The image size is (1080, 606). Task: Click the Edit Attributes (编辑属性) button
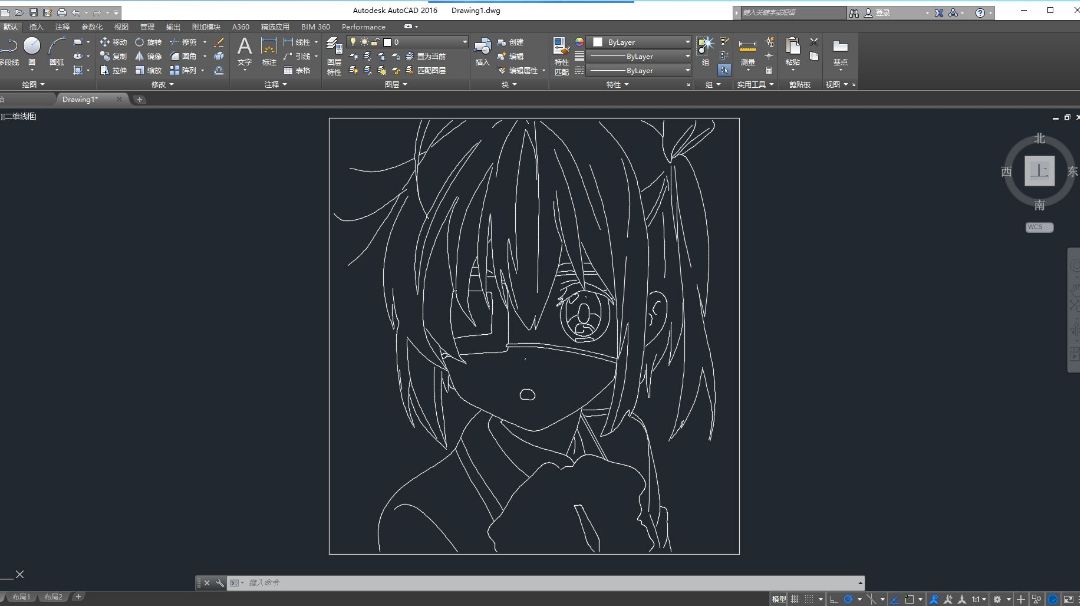coord(517,70)
